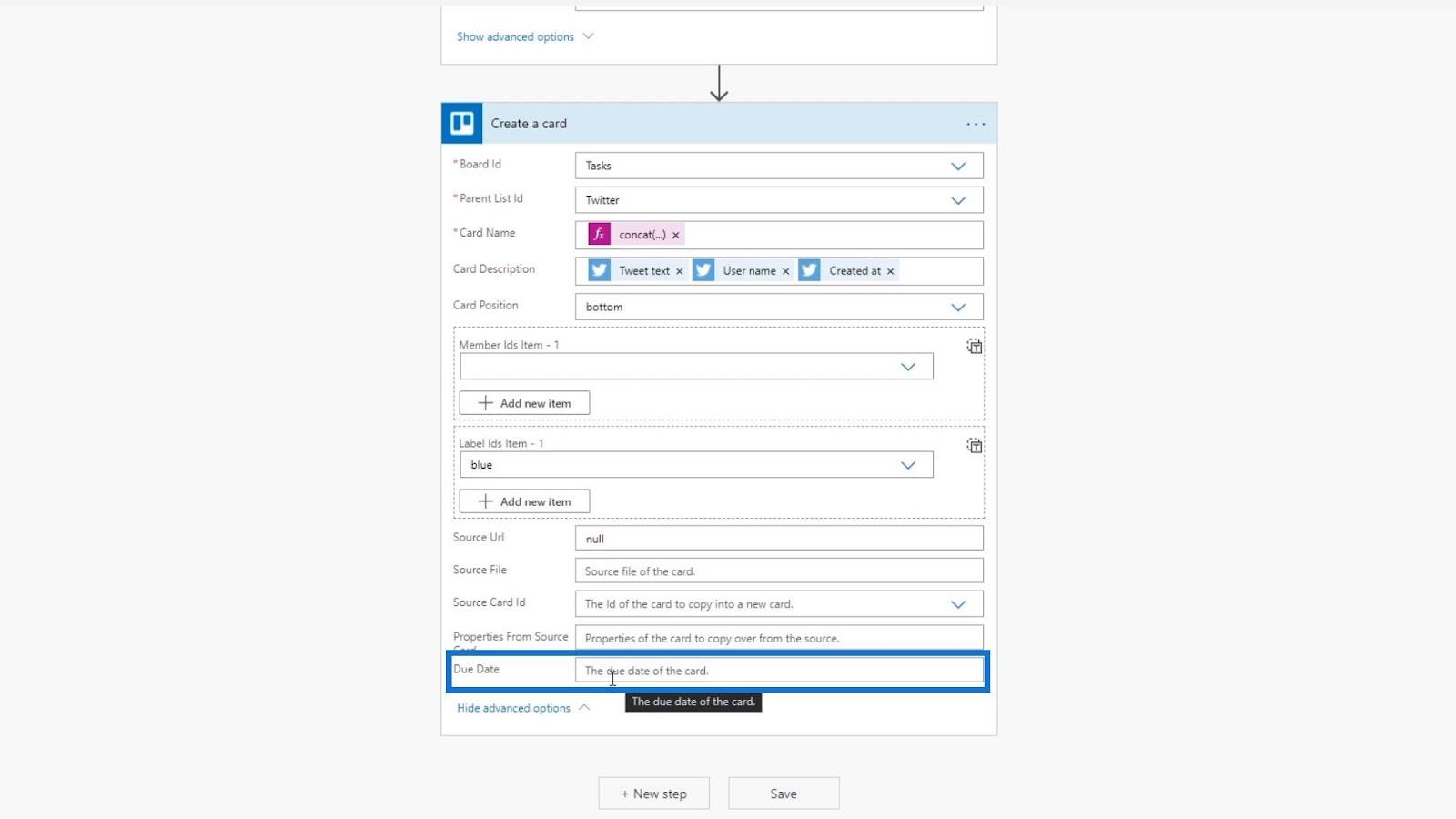The height and width of the screenshot is (819, 1456).
Task: Click the Created at token label
Action: click(855, 271)
